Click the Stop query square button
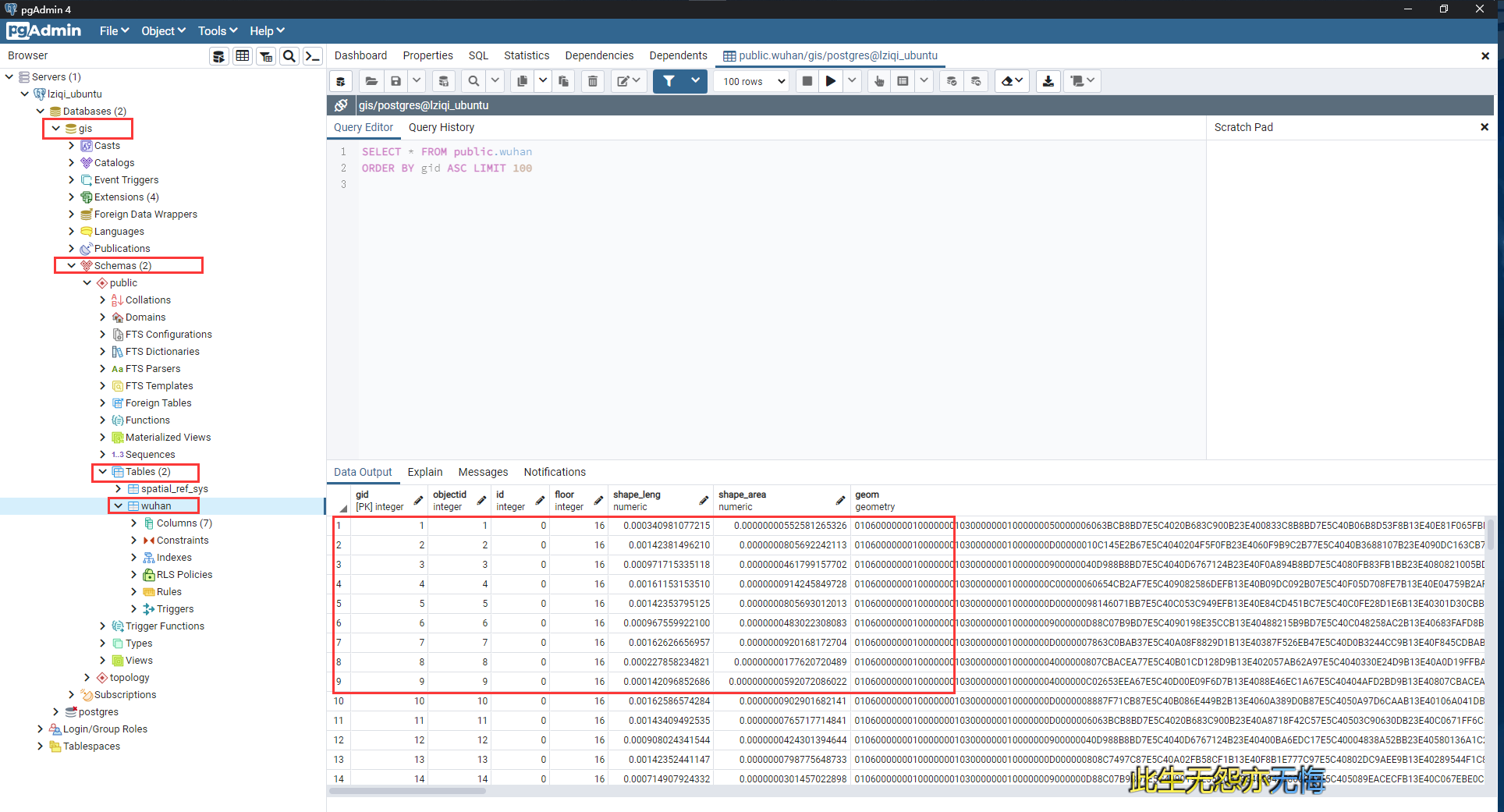This screenshot has width=1504, height=812. coord(807,81)
